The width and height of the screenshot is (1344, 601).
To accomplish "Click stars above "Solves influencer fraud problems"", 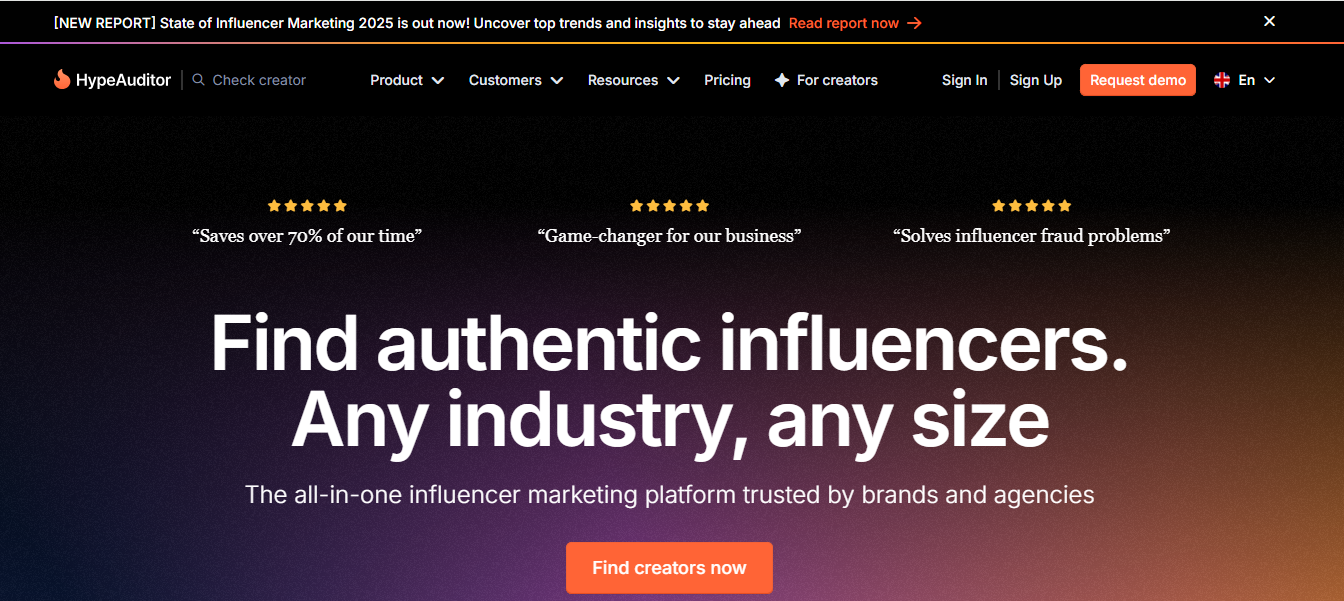I will point(1031,206).
